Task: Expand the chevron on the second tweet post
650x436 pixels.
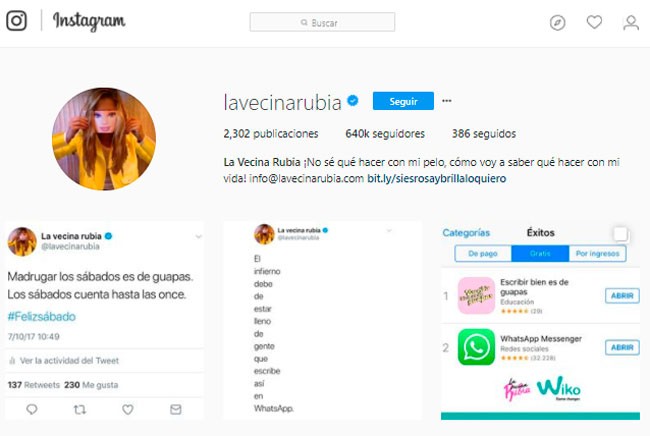Action: 389,230
